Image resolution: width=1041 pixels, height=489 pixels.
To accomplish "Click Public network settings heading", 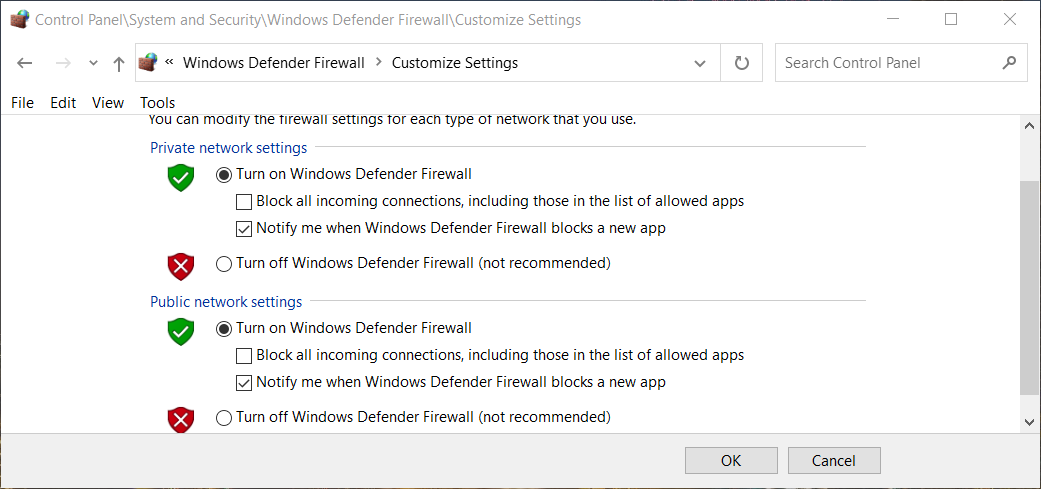I will (226, 302).
